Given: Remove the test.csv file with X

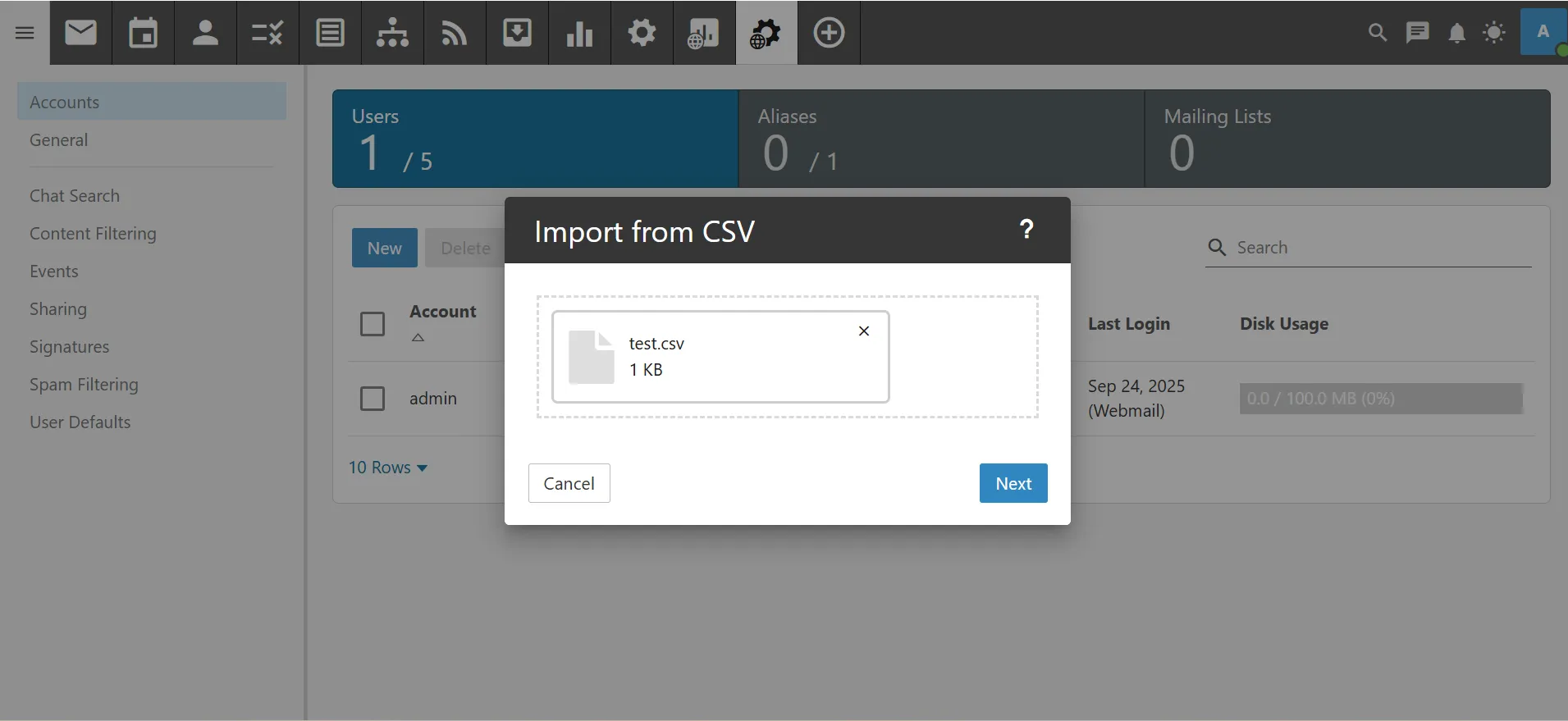Looking at the screenshot, I should click(x=863, y=331).
